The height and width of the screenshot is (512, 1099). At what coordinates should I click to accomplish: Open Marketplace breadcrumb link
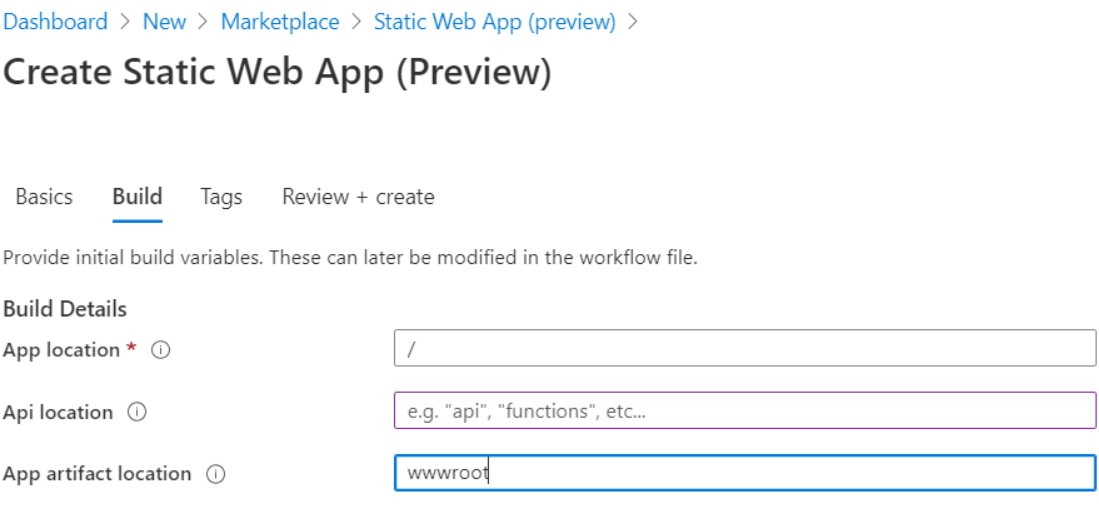(x=280, y=22)
